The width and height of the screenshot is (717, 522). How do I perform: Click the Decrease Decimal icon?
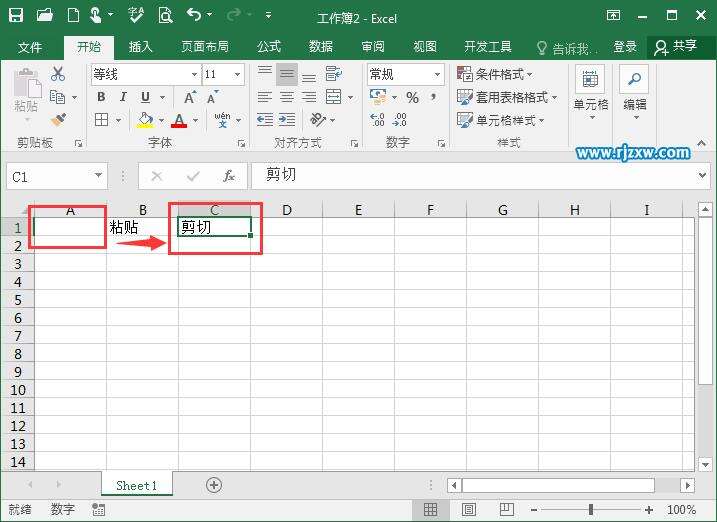pyautogui.click(x=399, y=120)
